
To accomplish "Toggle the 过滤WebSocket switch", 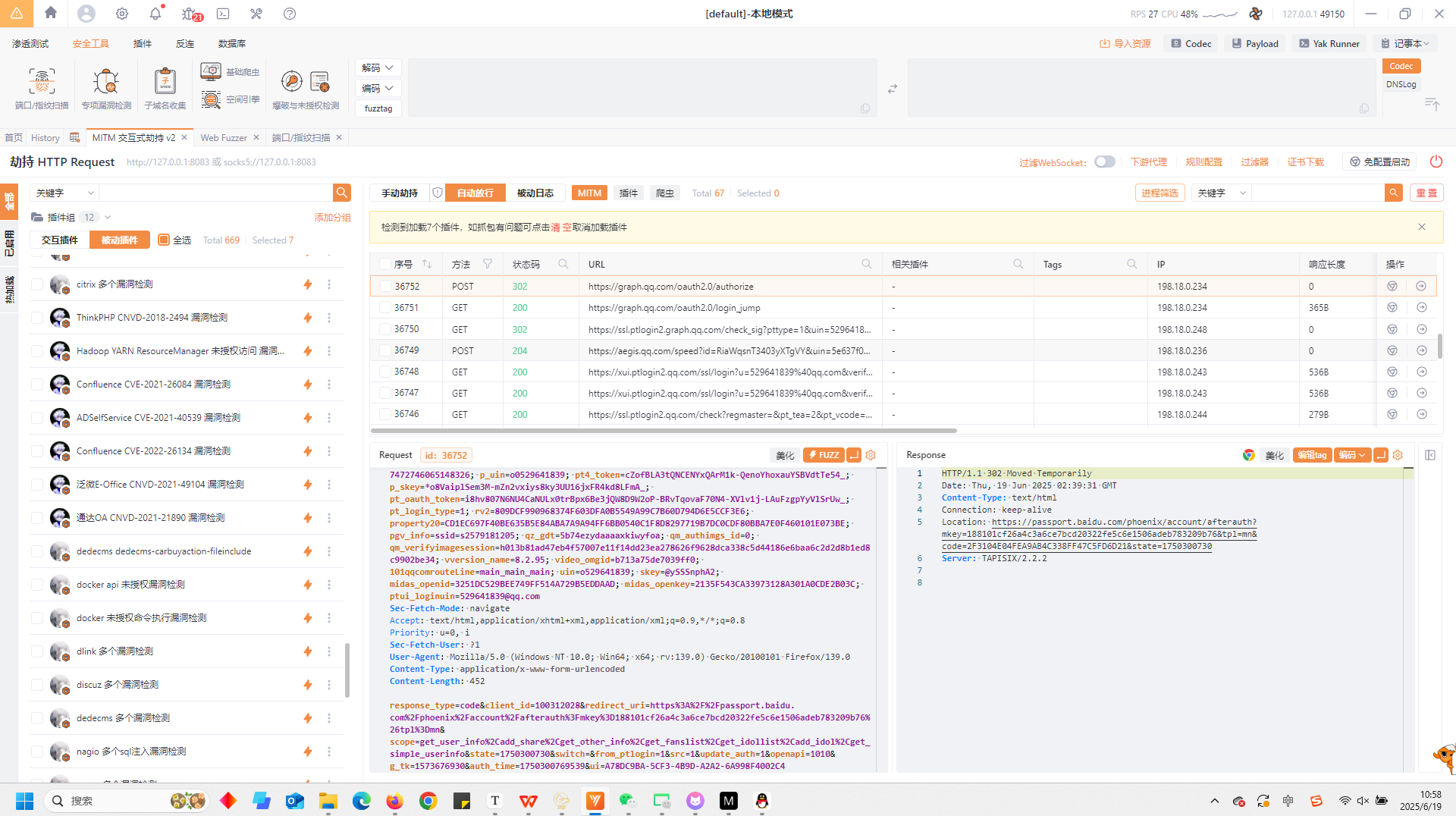I will click(1104, 162).
